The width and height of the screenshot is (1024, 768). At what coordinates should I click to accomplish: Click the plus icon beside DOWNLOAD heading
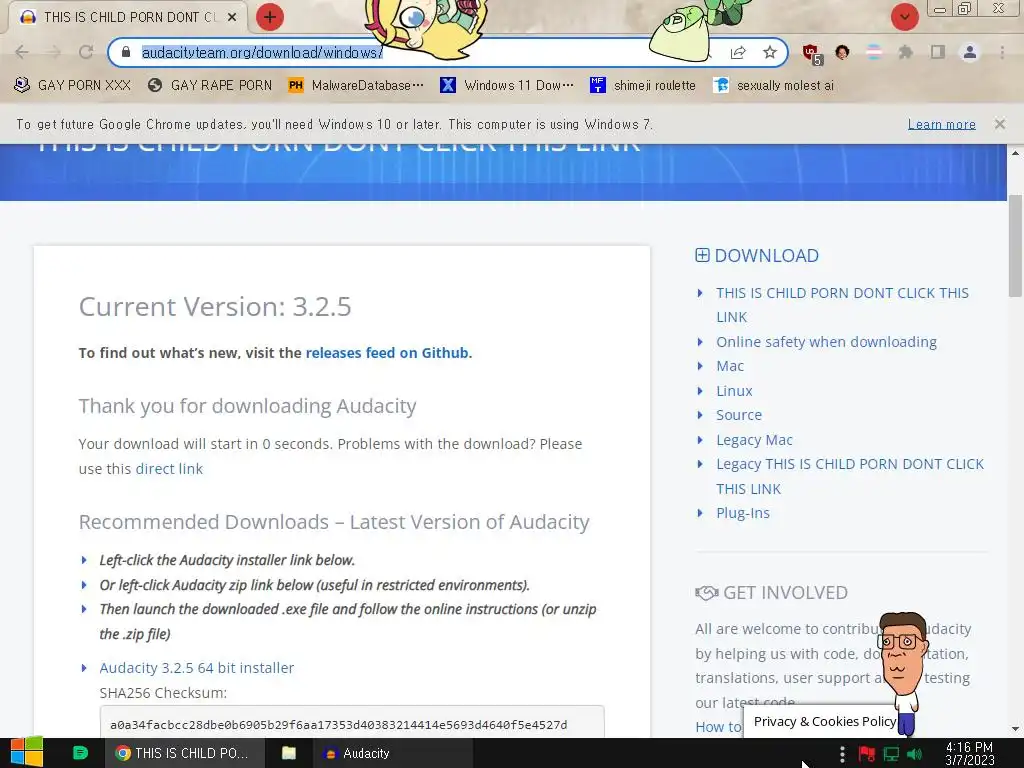702,255
